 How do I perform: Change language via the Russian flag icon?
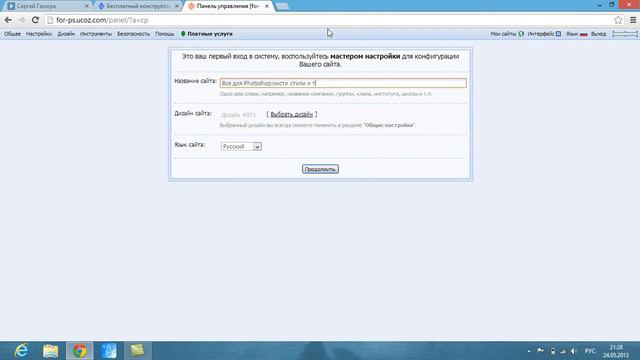coord(584,34)
